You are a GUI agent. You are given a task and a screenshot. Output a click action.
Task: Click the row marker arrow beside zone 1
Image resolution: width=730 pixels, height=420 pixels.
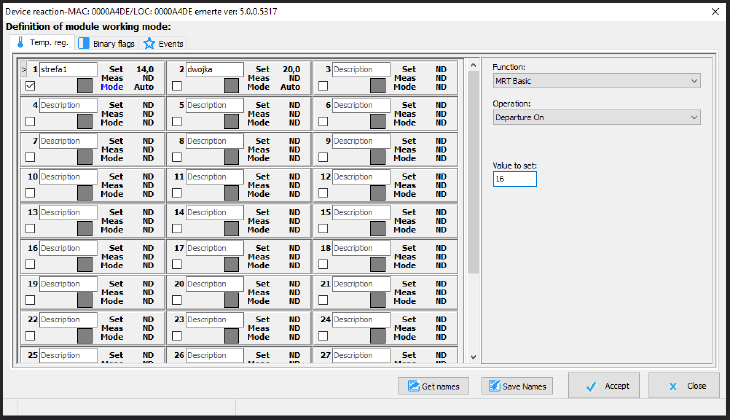point(24,70)
